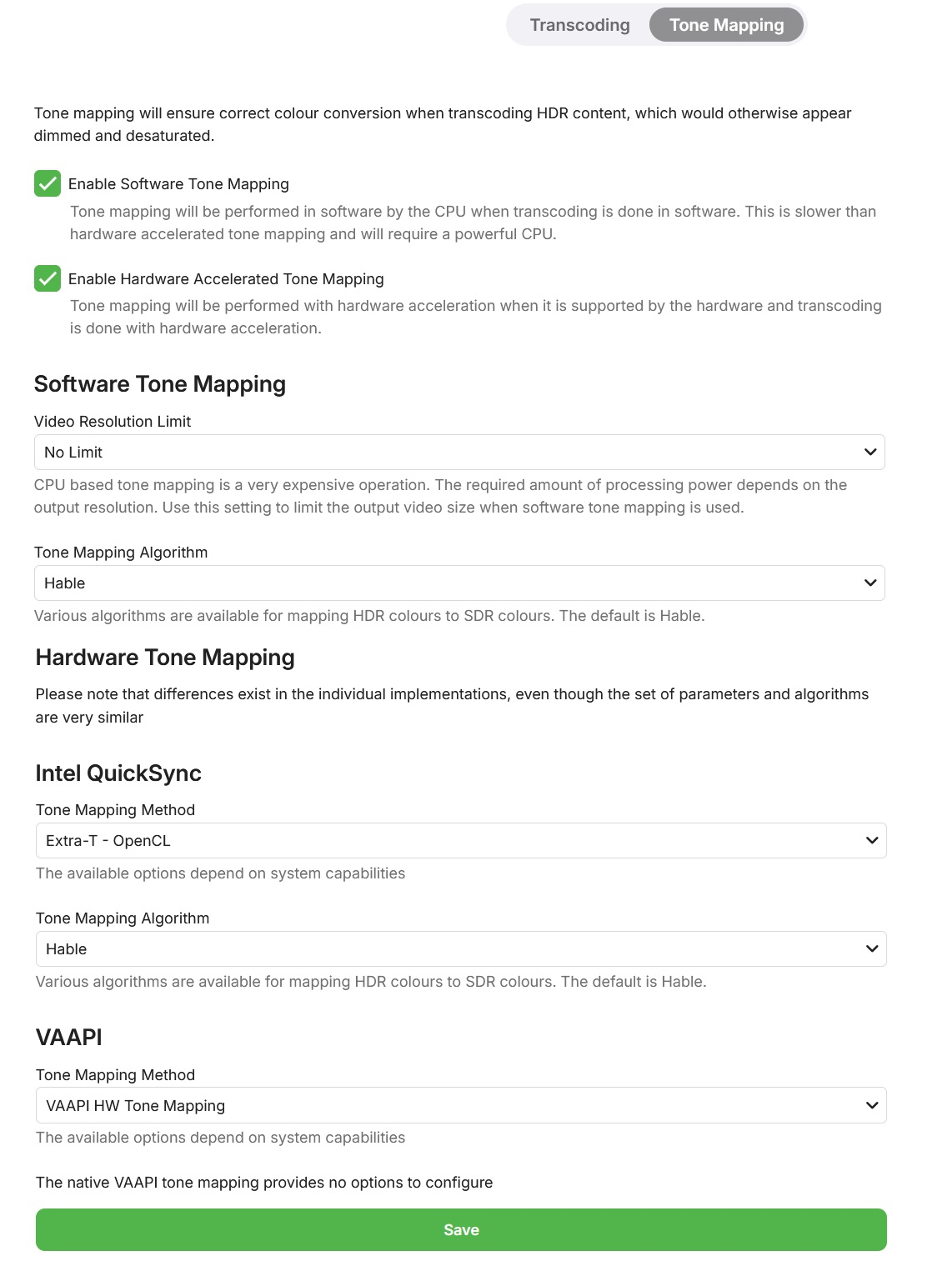Screen dimensions: 952x1271
Task: Uncheck the Enable Software Tone Mapping checkbox
Action: click(48, 183)
